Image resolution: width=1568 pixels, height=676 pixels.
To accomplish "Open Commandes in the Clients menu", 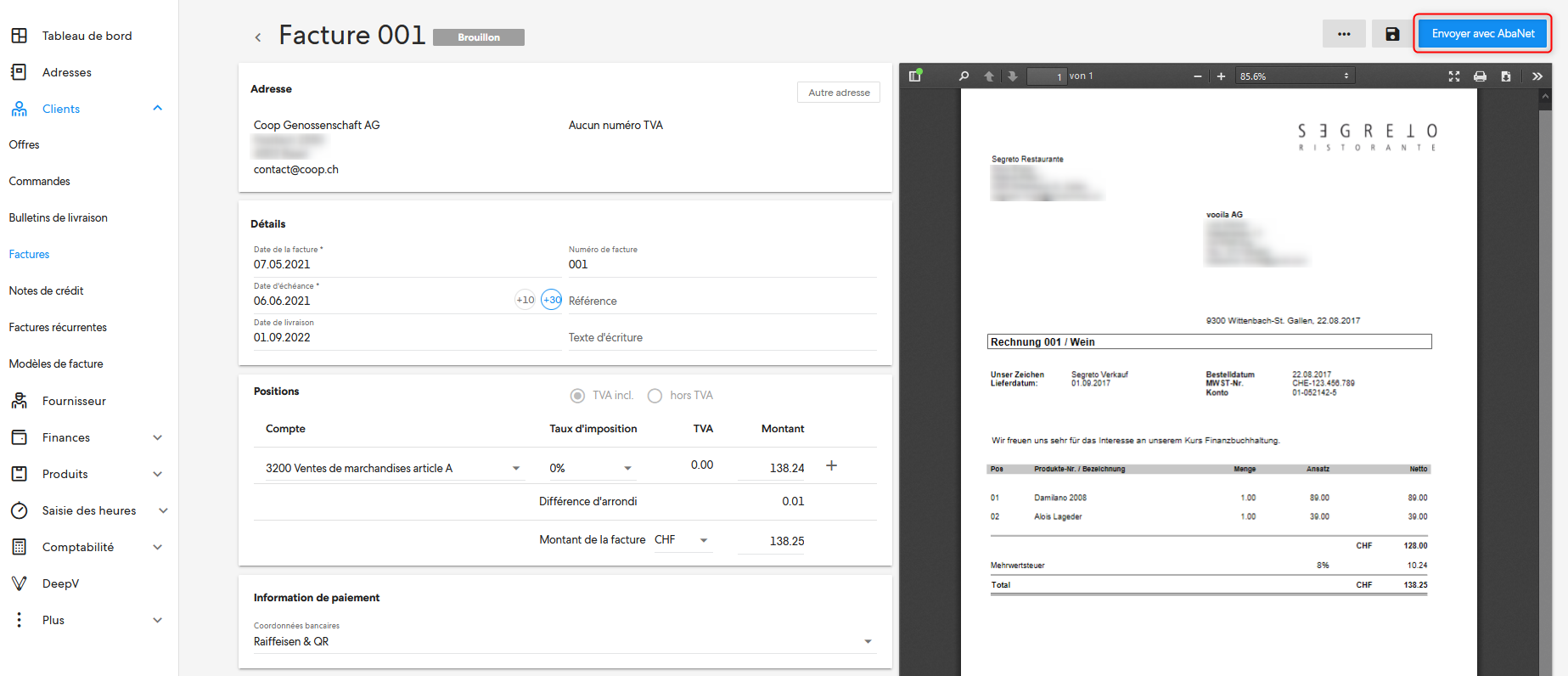I will pos(40,181).
